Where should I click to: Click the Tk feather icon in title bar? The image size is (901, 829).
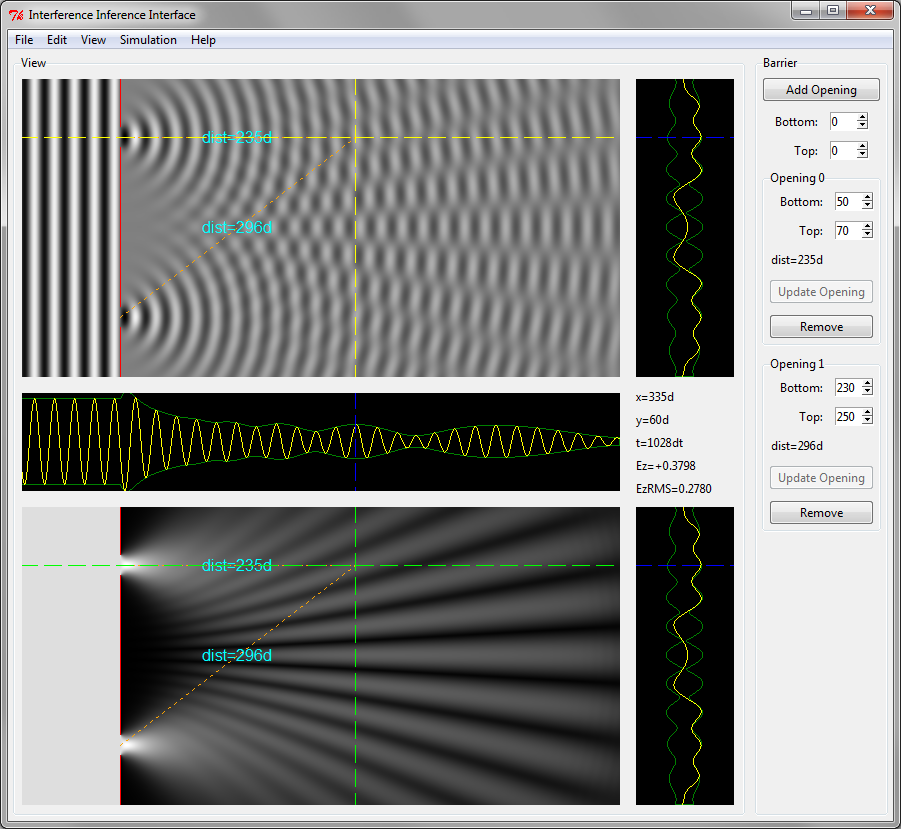(x=16, y=15)
